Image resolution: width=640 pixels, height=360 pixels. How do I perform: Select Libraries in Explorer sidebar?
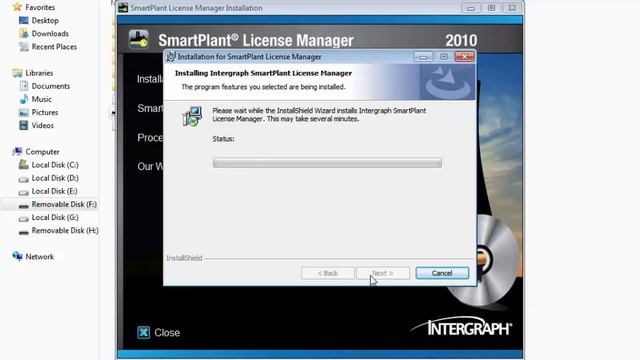tap(39, 73)
